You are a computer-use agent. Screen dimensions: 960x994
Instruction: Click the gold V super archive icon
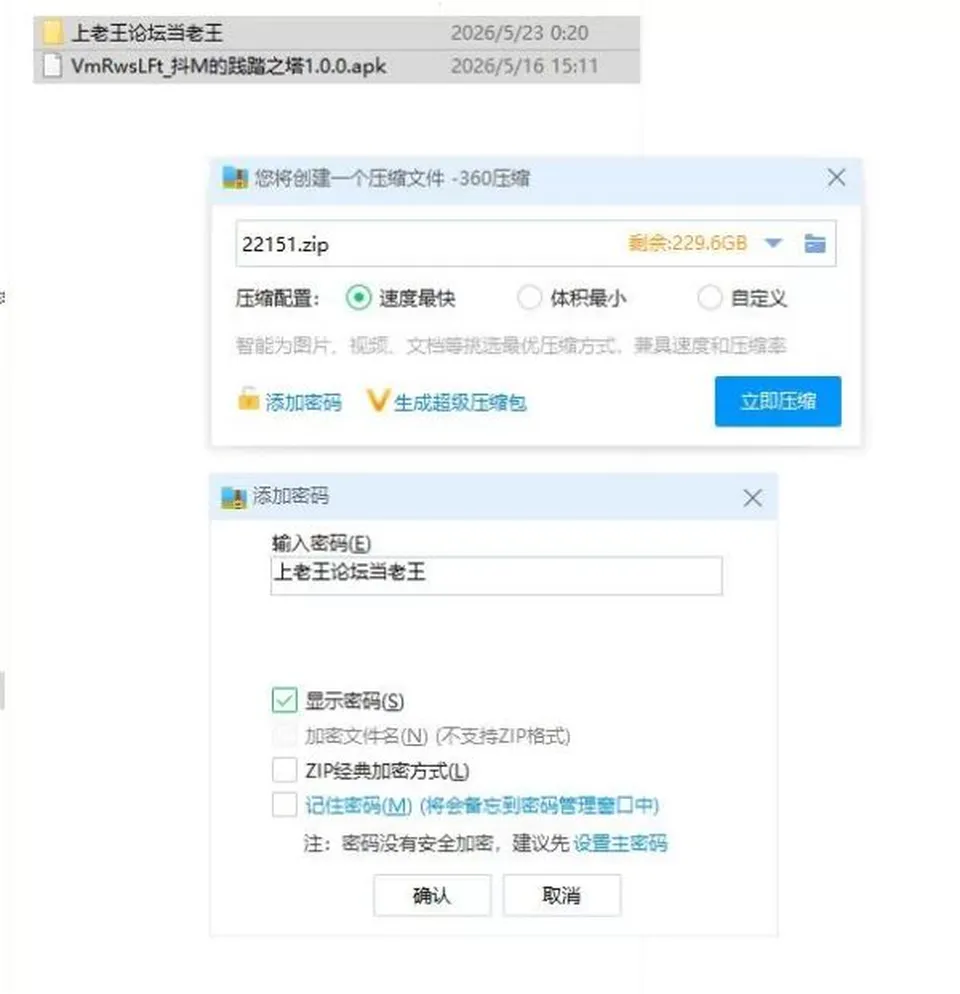(x=377, y=401)
